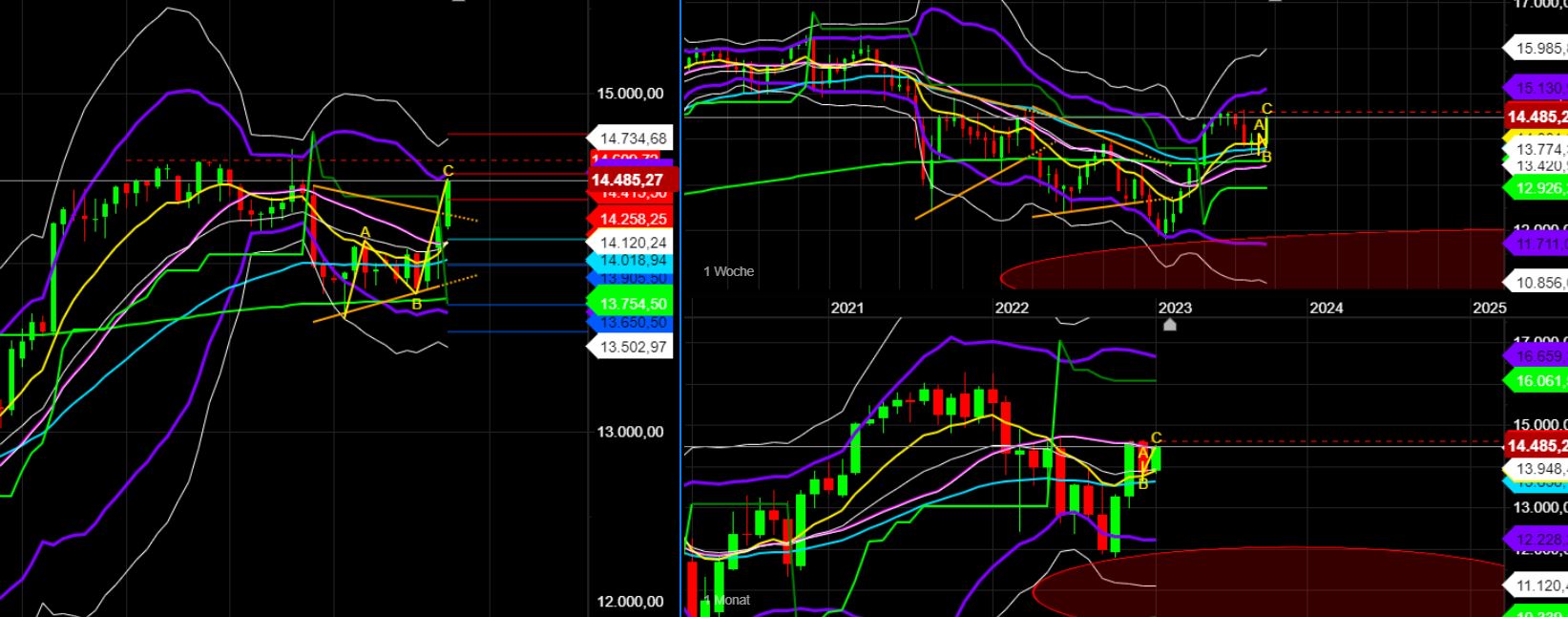This screenshot has height=617, width=1568.
Task: Click wave label C on the weekly chart
Action: (x=1266, y=109)
